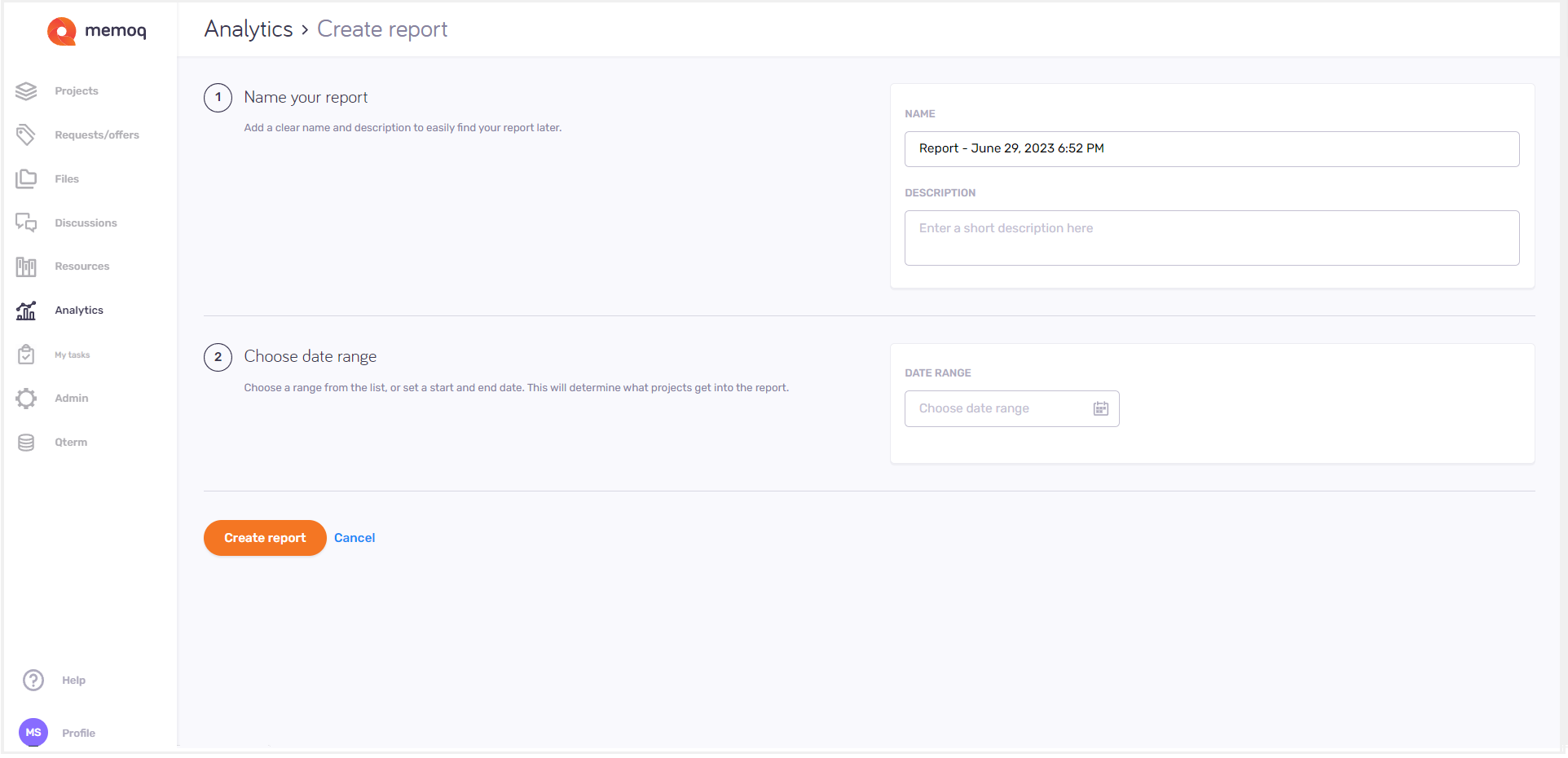Open the MS profile avatar
This screenshot has height=758, width=1568.
pos(33,733)
